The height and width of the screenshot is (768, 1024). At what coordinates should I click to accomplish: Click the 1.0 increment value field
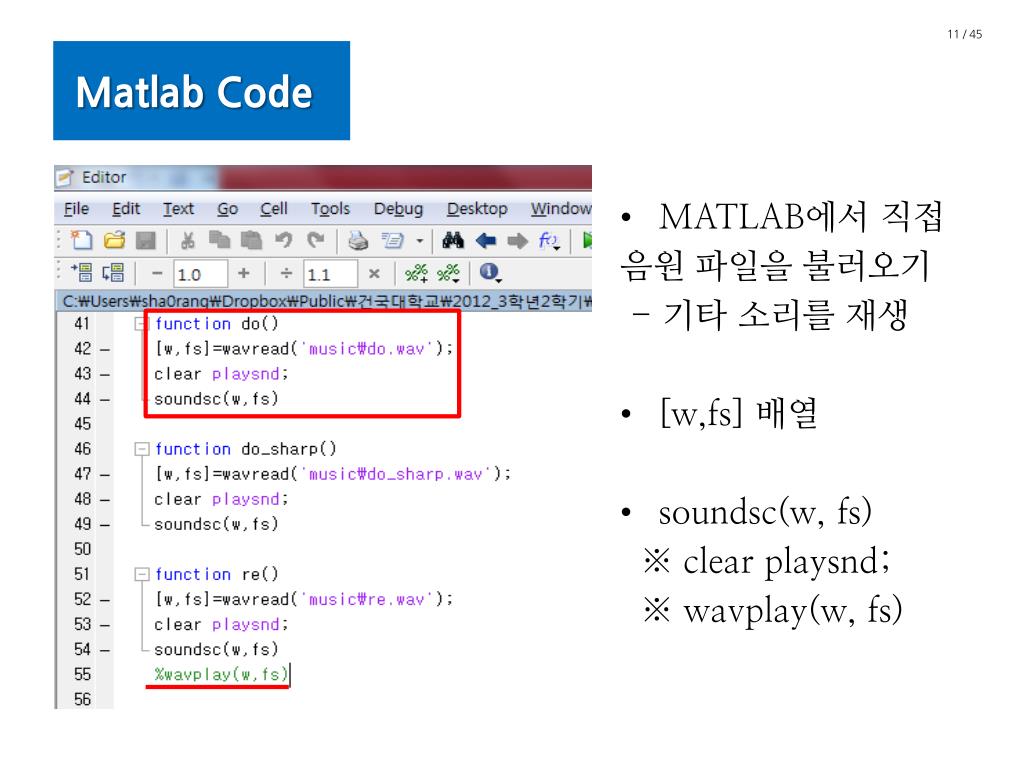200,274
